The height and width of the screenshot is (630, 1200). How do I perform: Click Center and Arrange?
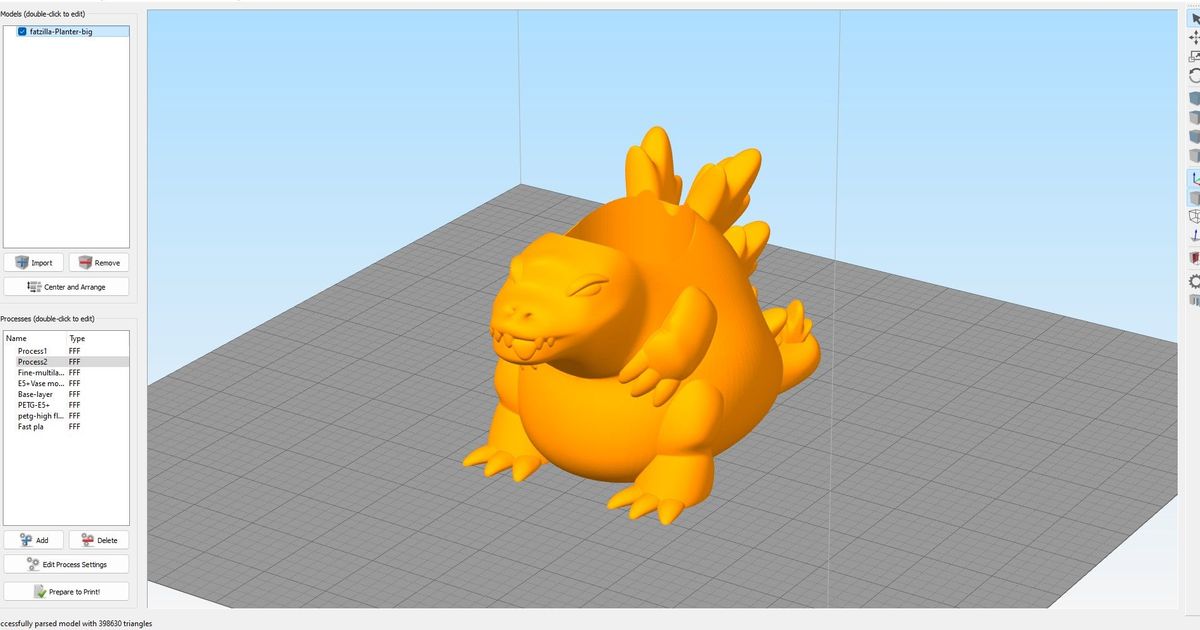(66, 286)
